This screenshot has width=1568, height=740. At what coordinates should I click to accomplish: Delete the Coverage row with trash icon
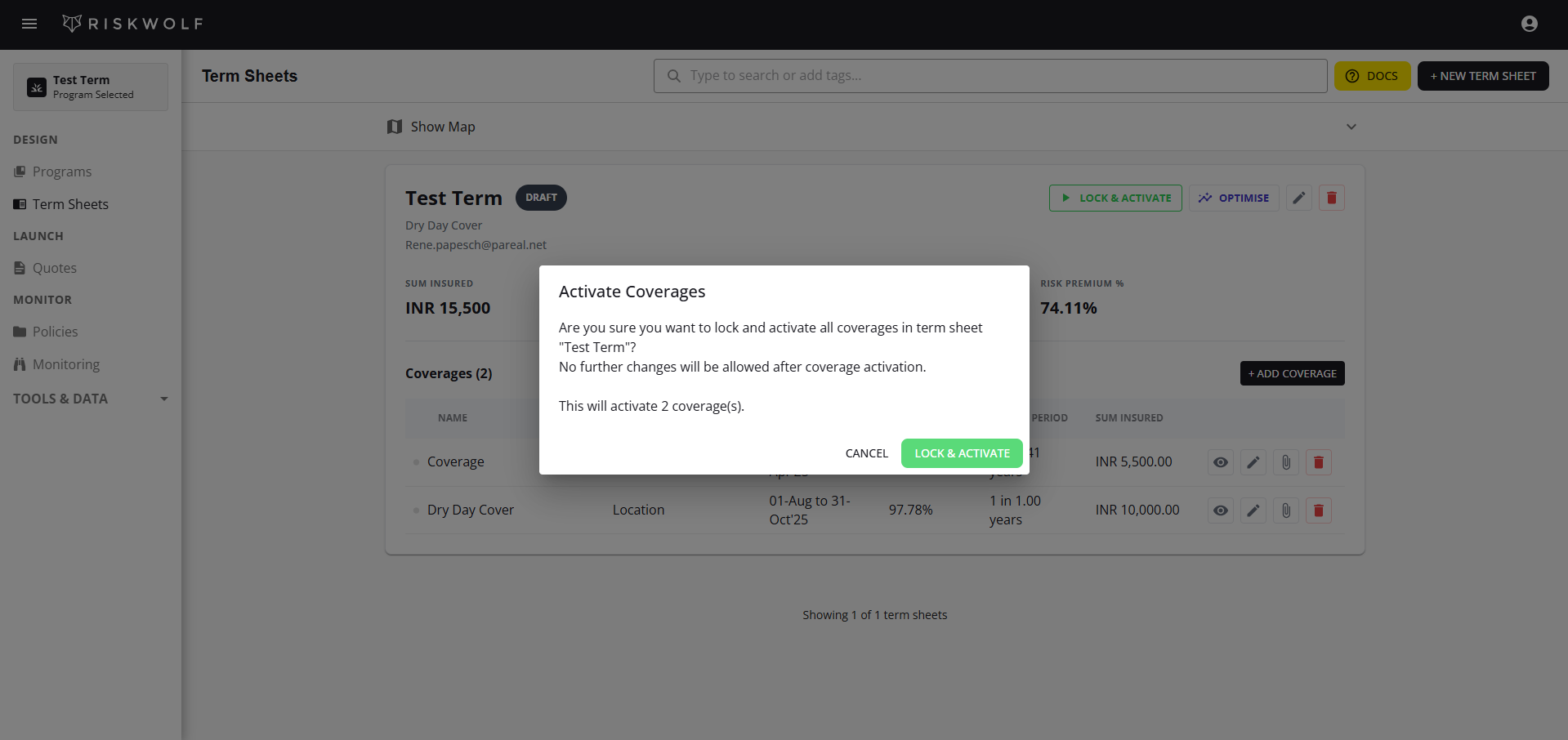[x=1318, y=461]
